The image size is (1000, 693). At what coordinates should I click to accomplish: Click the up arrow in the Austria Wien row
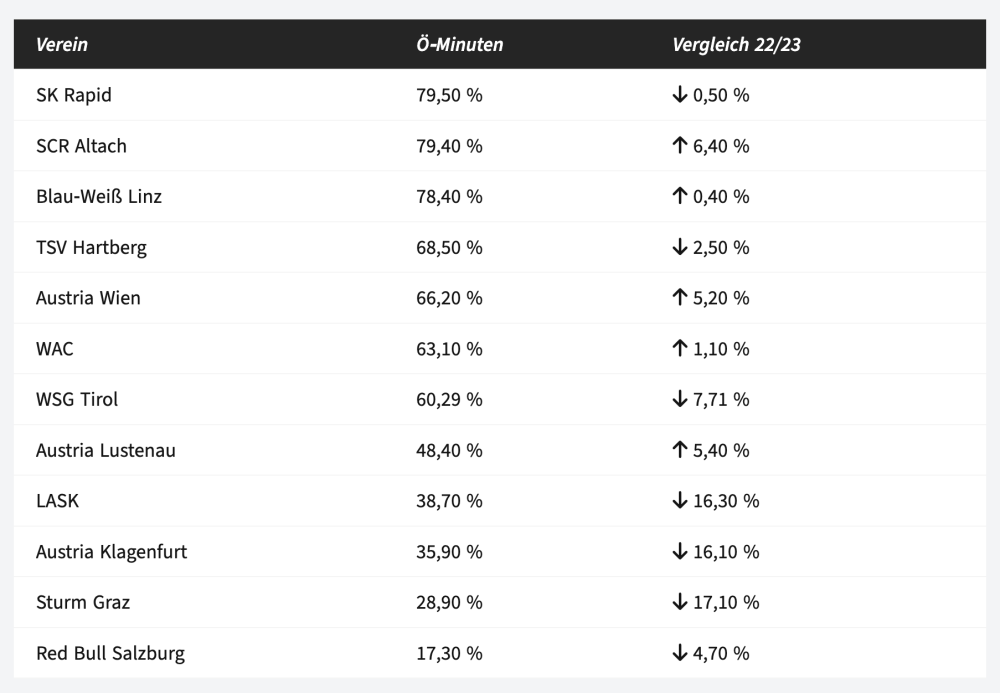680,298
